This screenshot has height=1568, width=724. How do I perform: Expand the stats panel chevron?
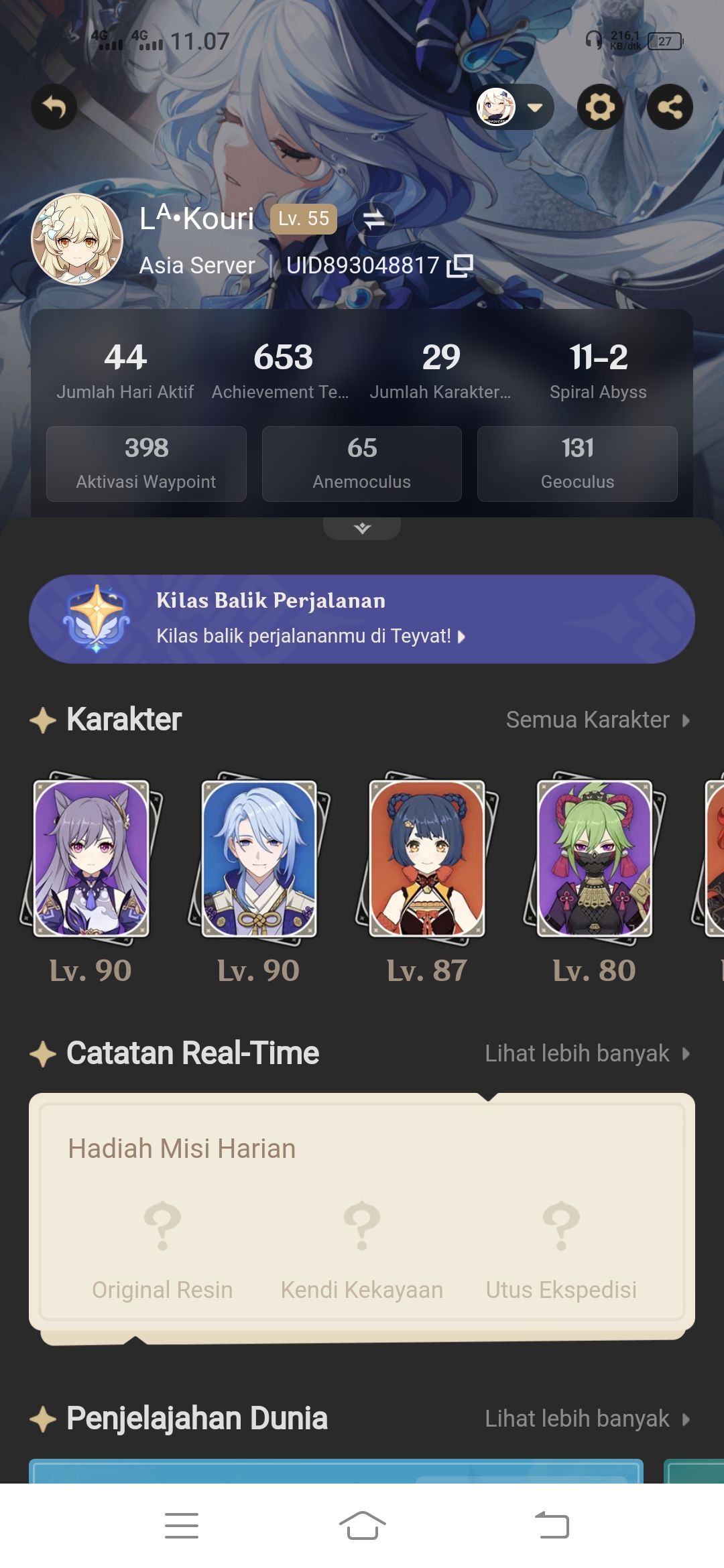point(362,528)
